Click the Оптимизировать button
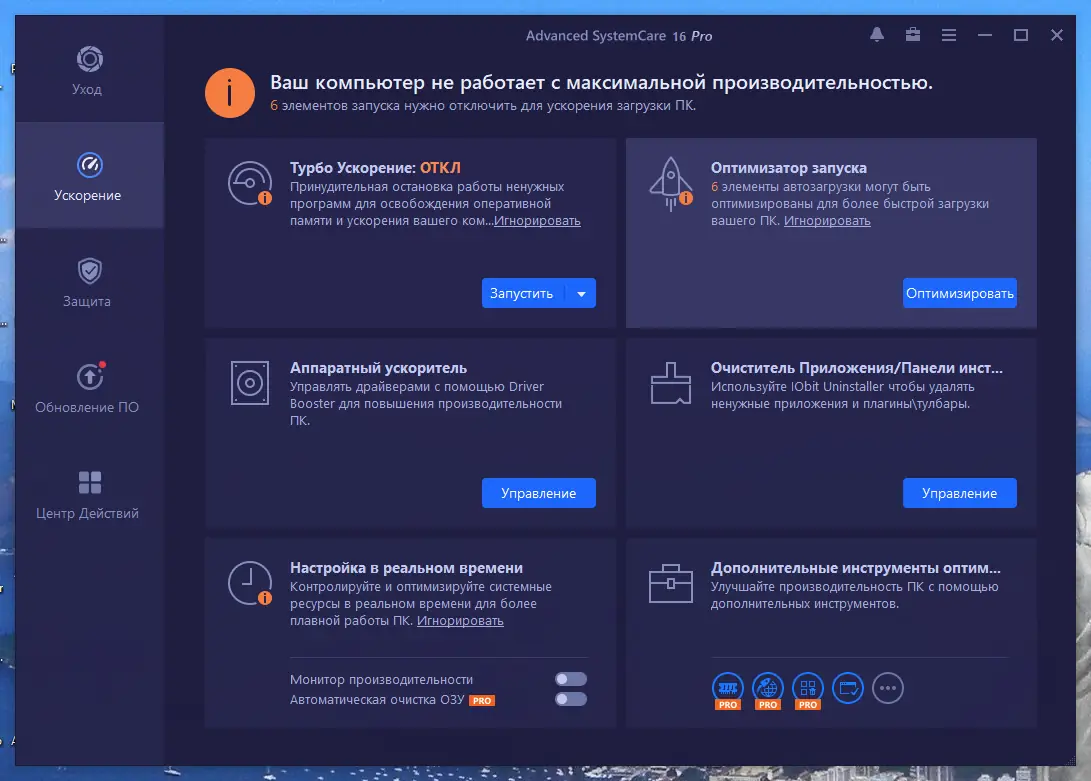This screenshot has width=1091, height=781. point(959,293)
